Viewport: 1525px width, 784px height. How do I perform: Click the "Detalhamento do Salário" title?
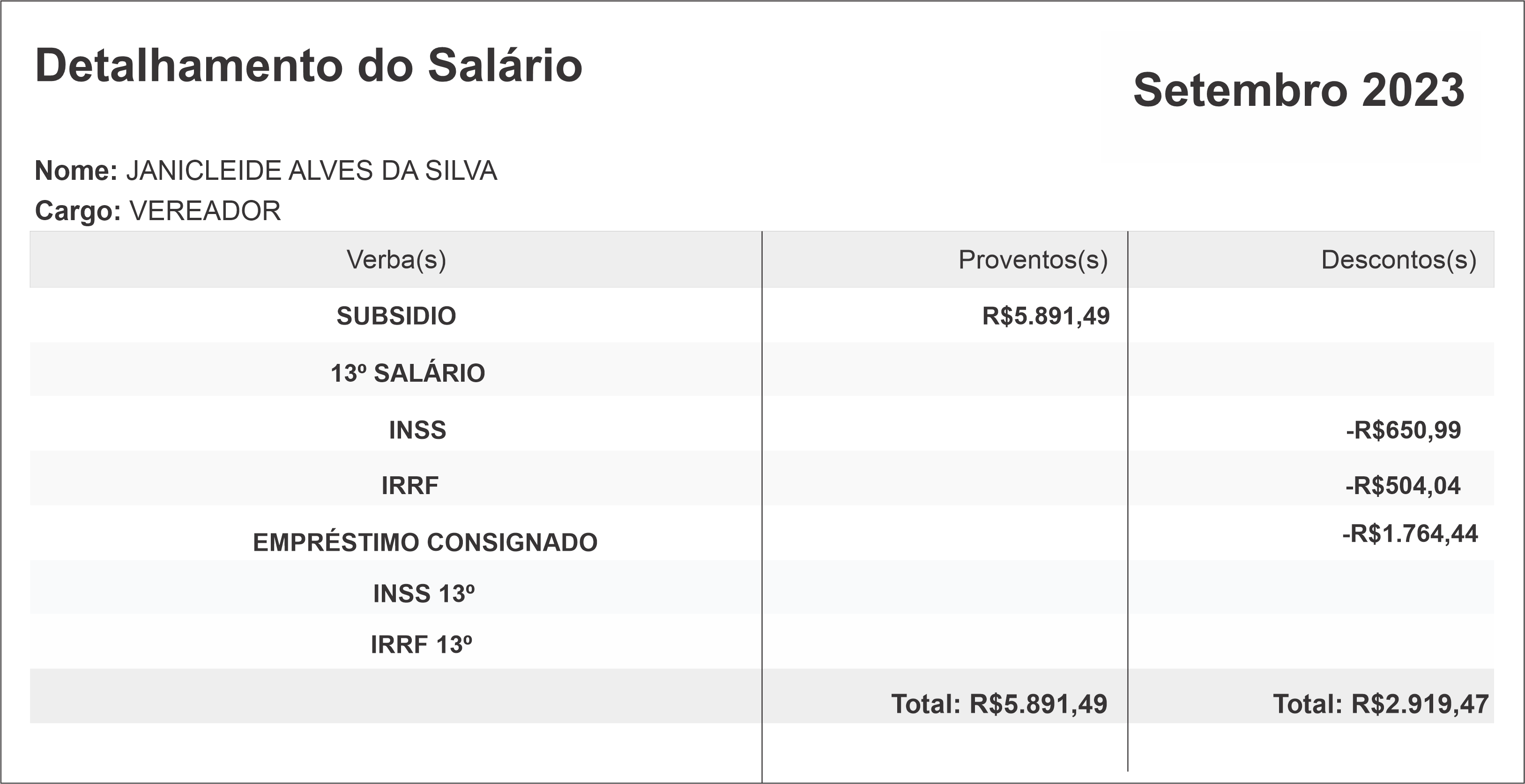308,66
